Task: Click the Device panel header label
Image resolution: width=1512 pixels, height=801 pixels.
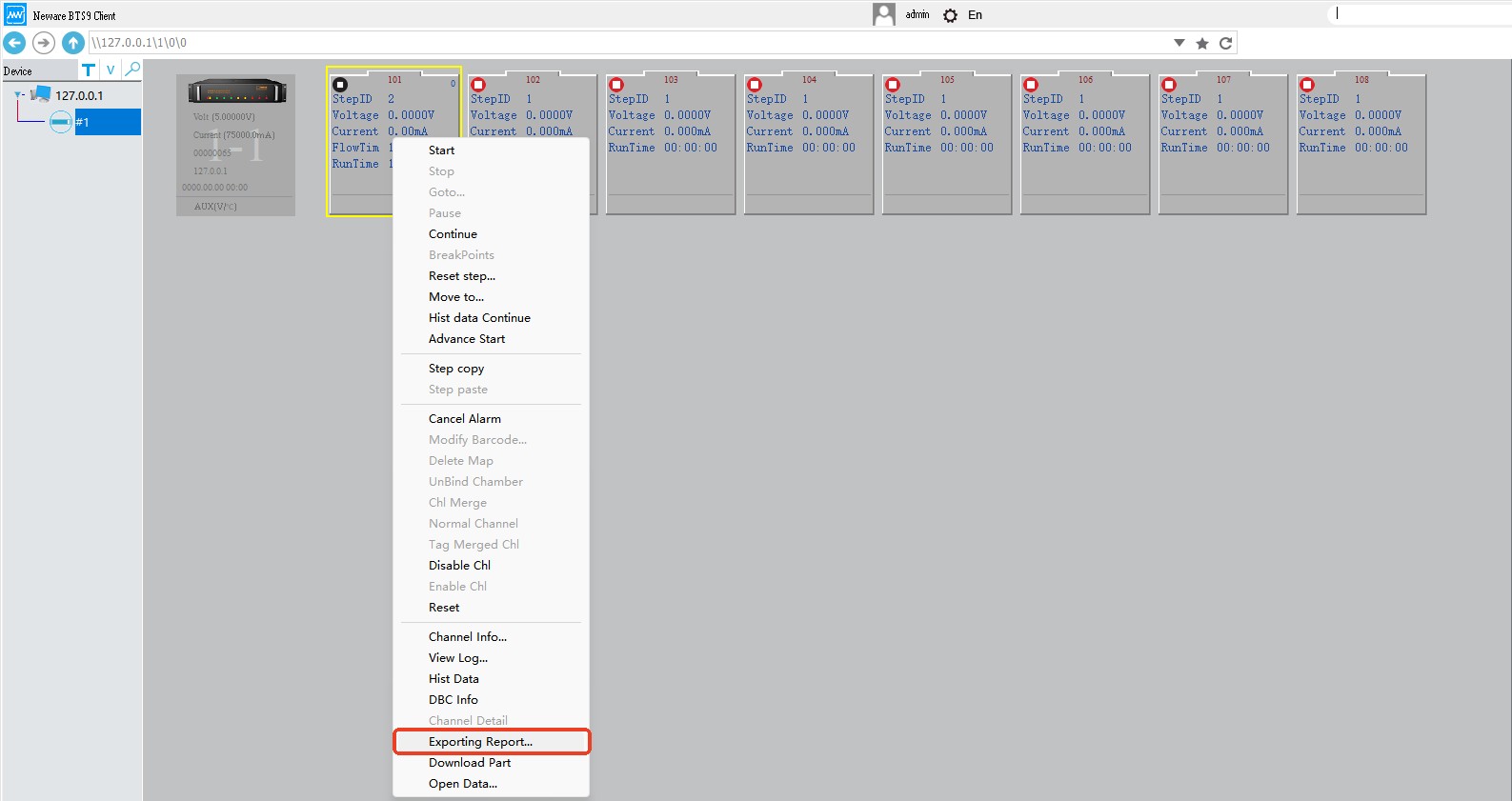Action: [17, 71]
